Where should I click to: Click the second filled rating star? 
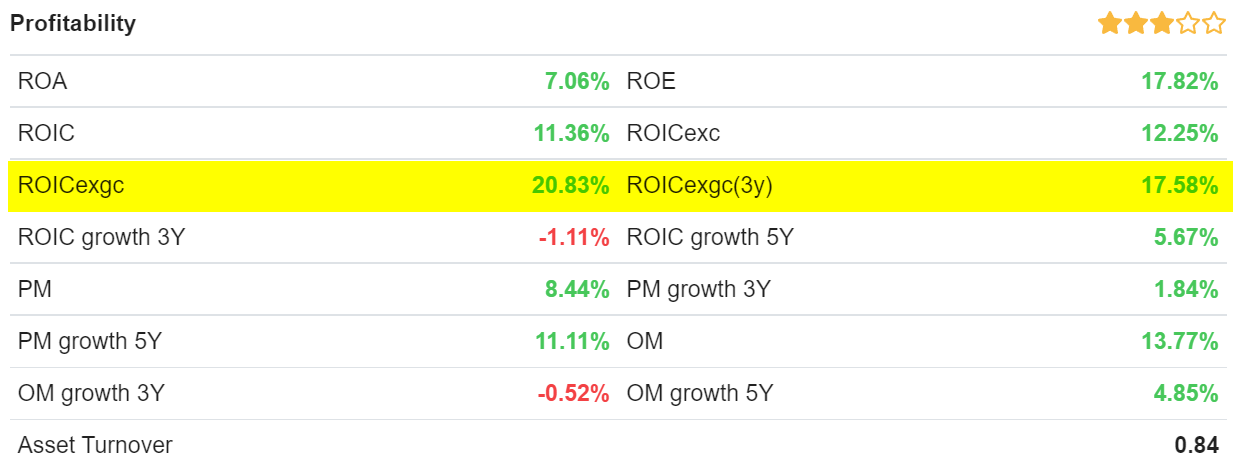coord(1135,24)
